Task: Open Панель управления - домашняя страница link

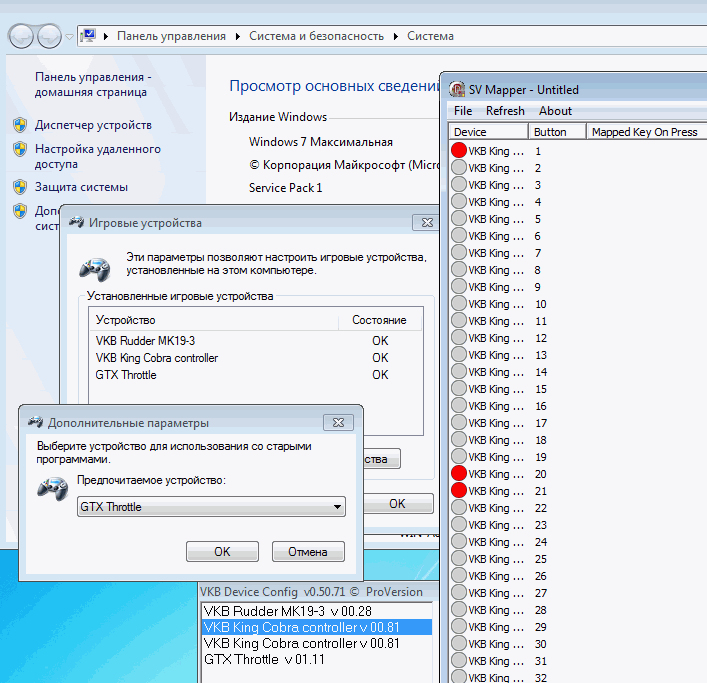Action: pos(93,84)
